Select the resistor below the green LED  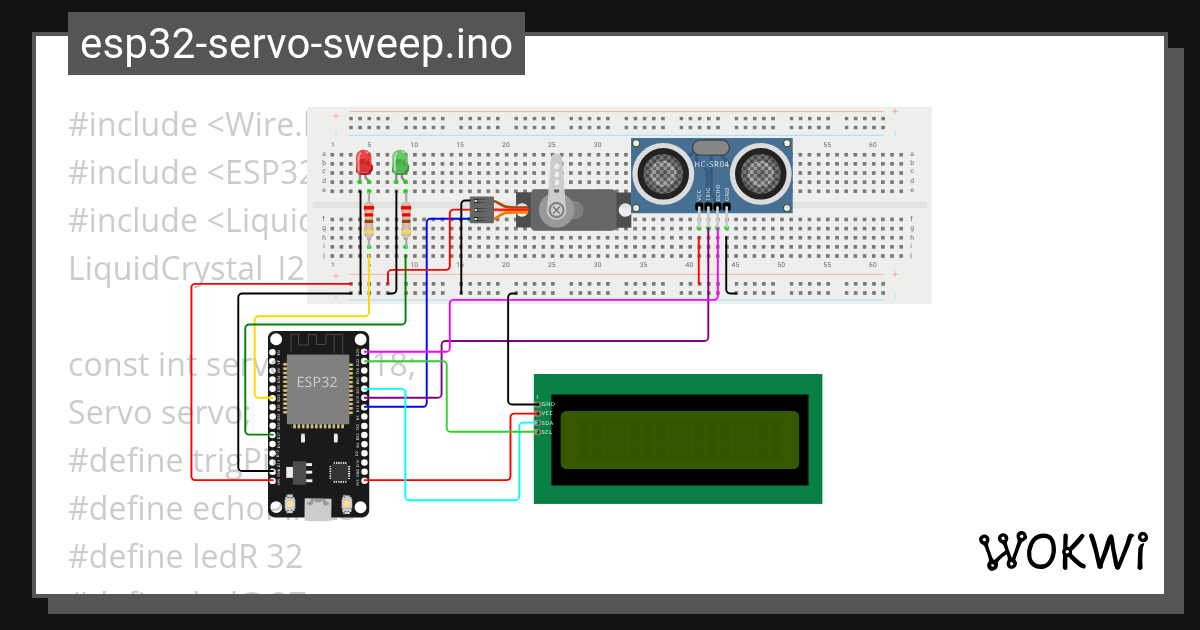[404, 222]
